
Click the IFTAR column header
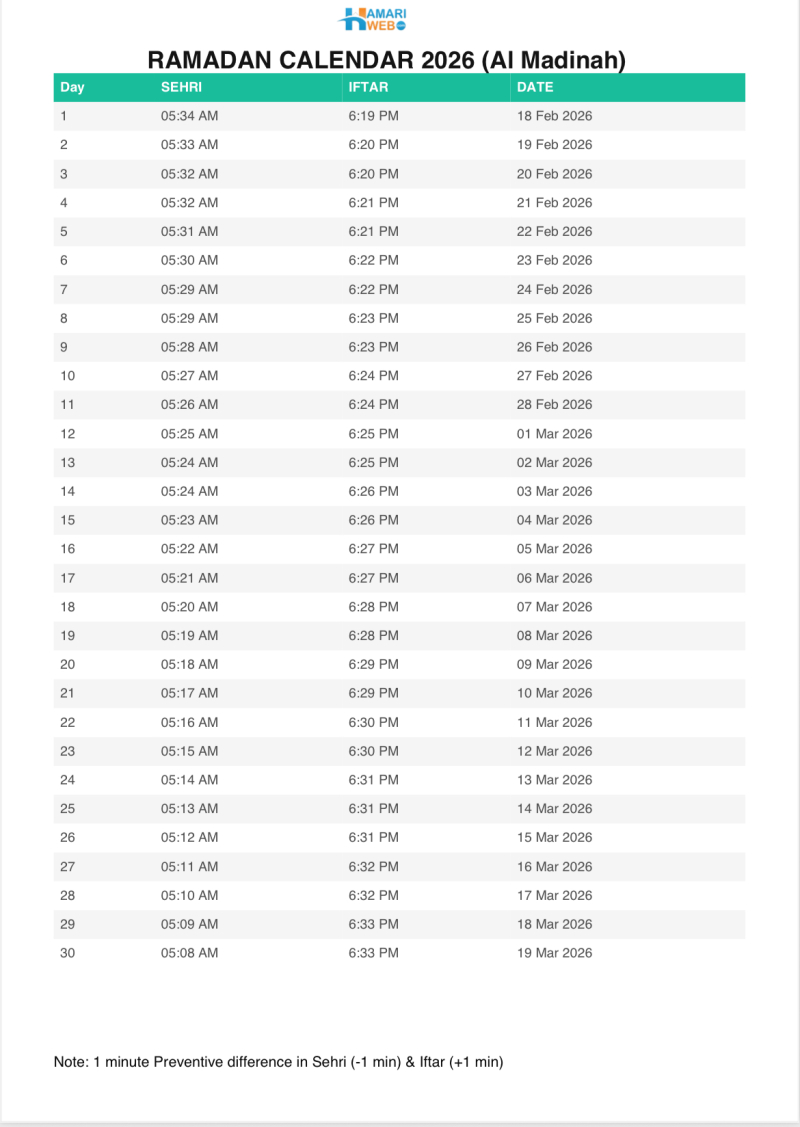point(367,87)
